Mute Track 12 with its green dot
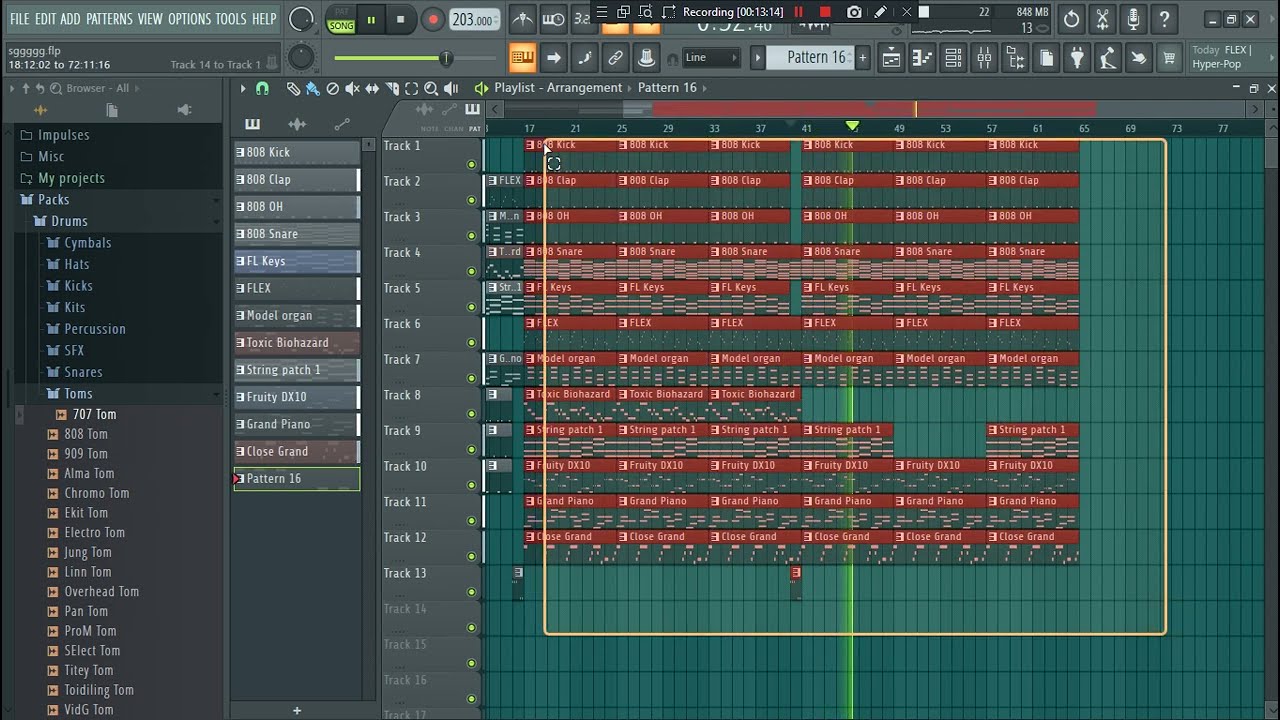1280x720 pixels. coord(472,556)
